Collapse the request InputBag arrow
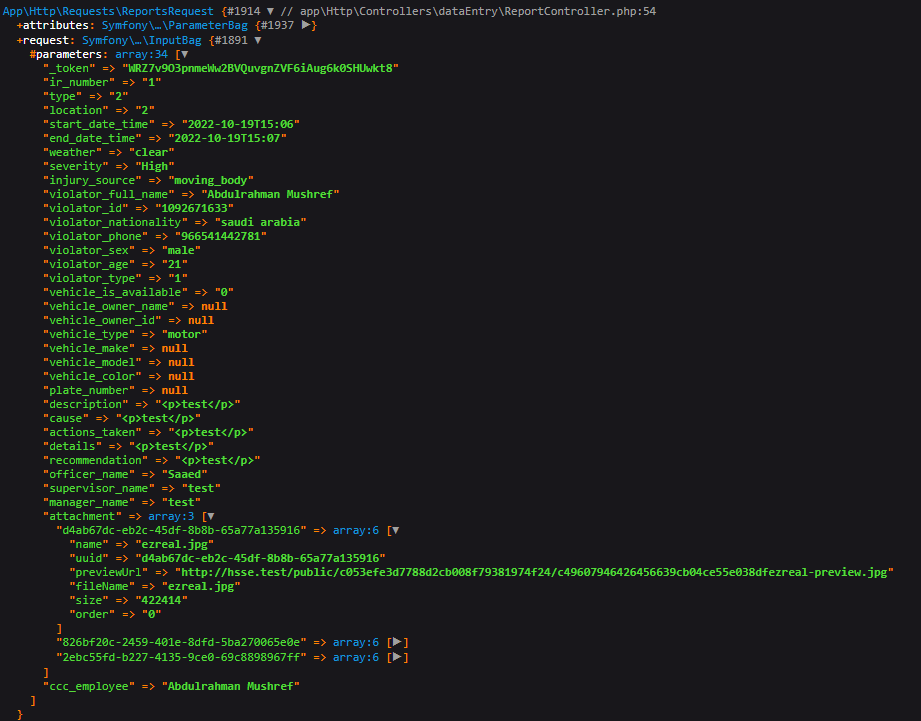921x721 pixels. tap(257, 40)
